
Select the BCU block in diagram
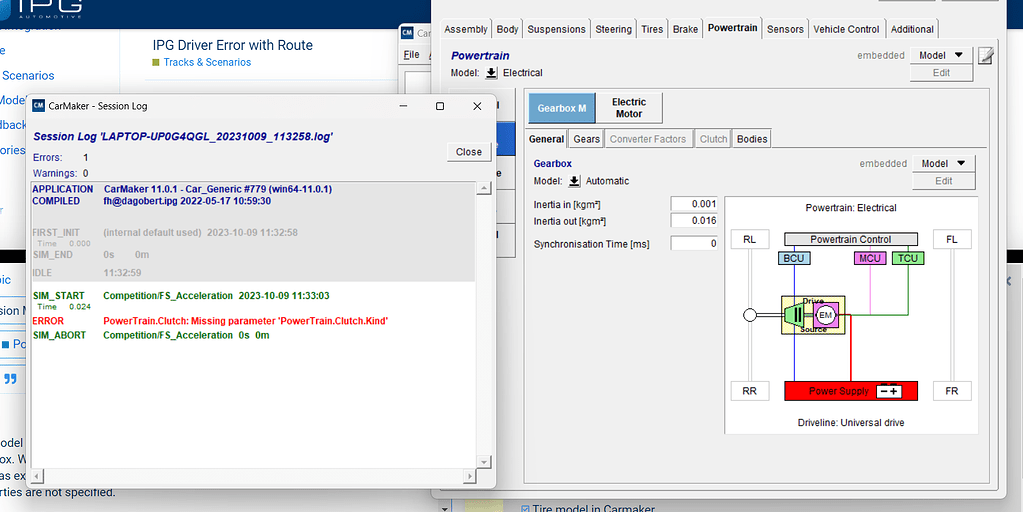792,258
